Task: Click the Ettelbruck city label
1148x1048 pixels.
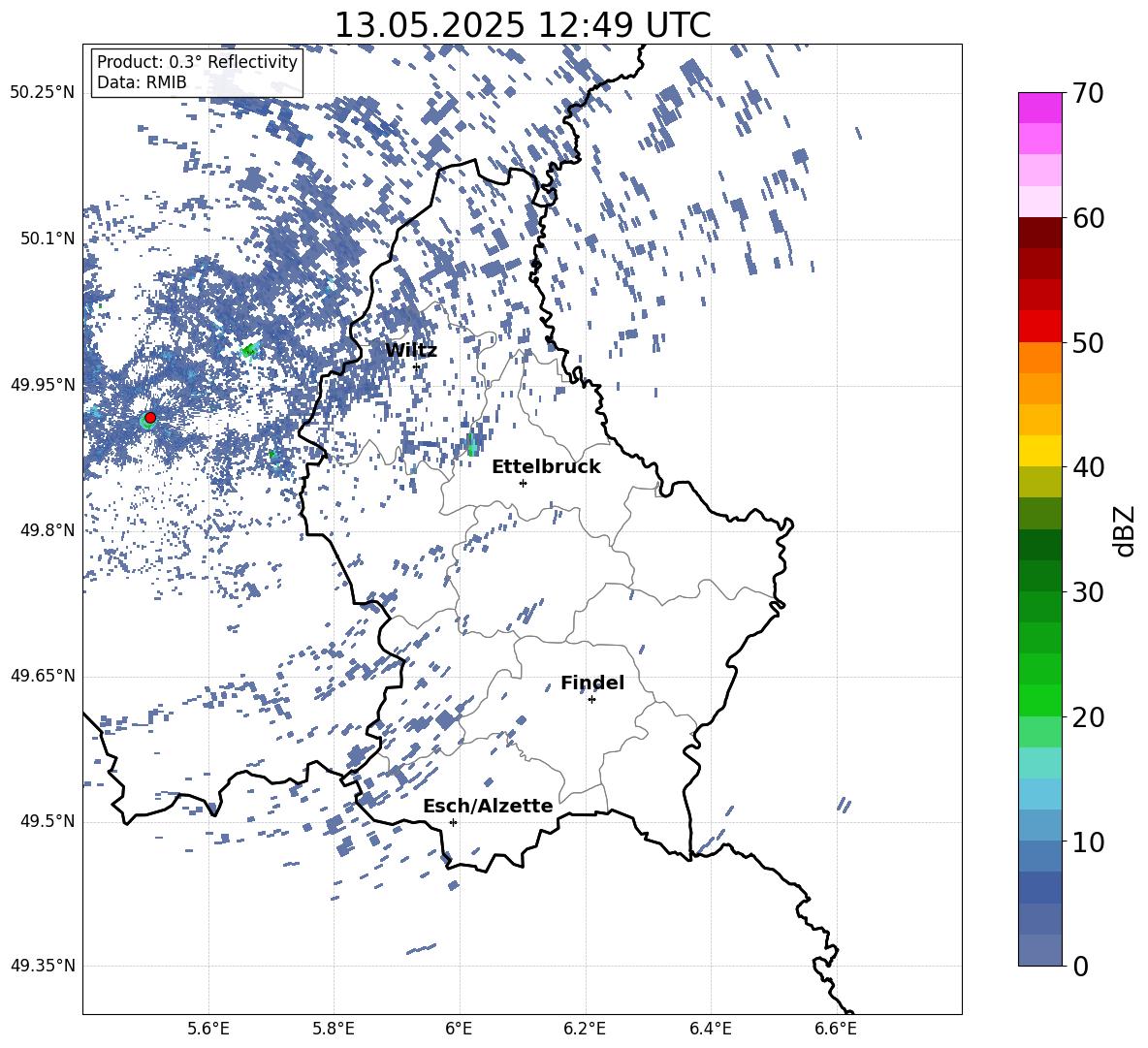Action: pyautogui.click(x=546, y=467)
